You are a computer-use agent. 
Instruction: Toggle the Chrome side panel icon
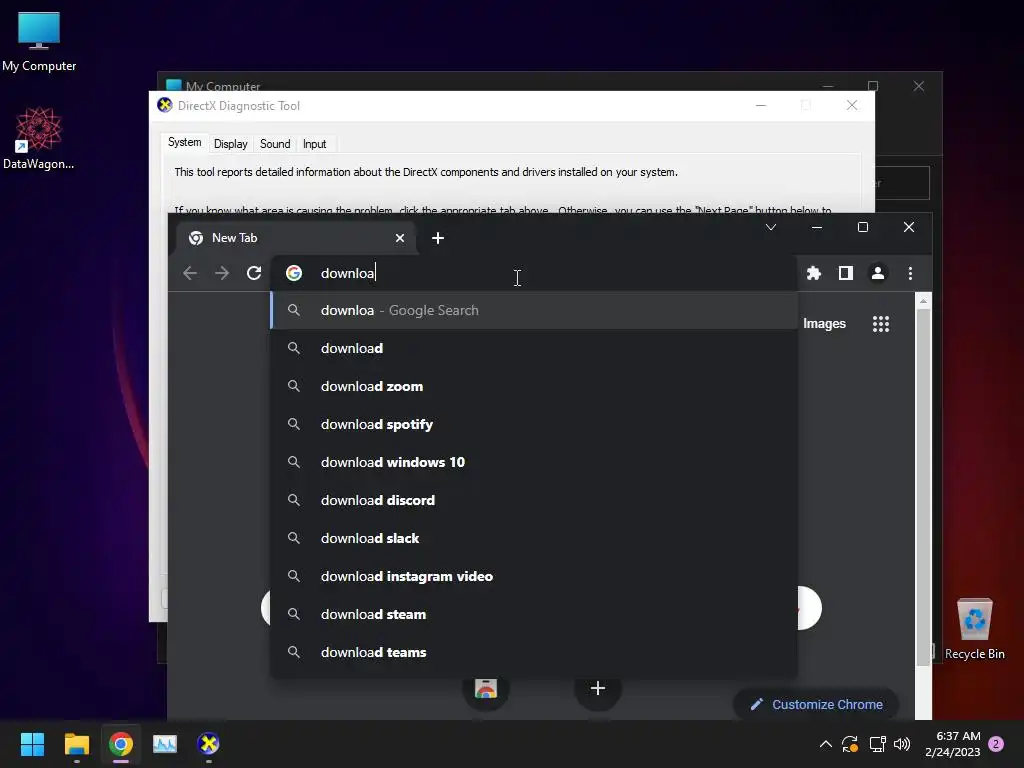coord(846,273)
